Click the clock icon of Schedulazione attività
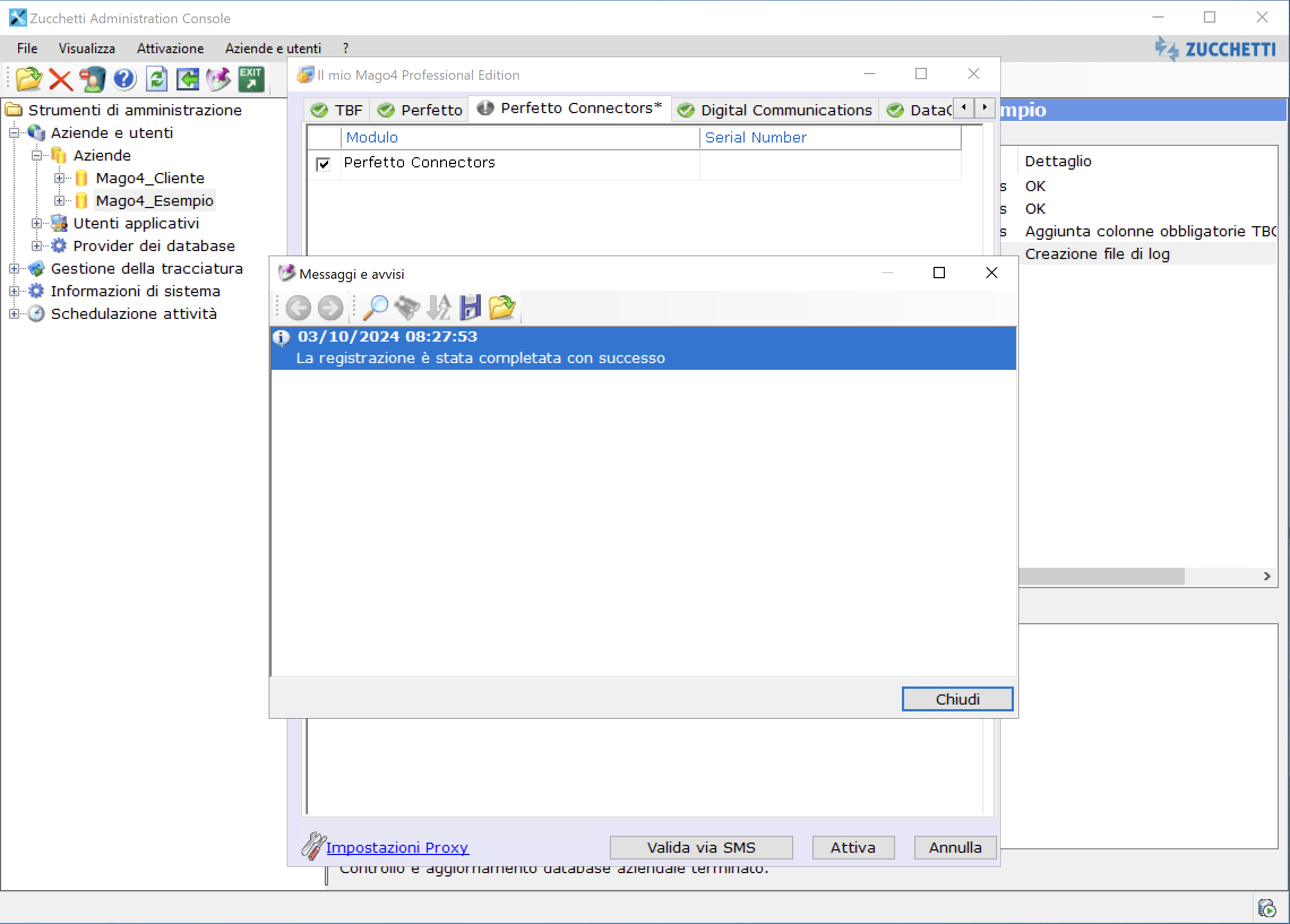This screenshot has width=1290, height=924. point(36,313)
